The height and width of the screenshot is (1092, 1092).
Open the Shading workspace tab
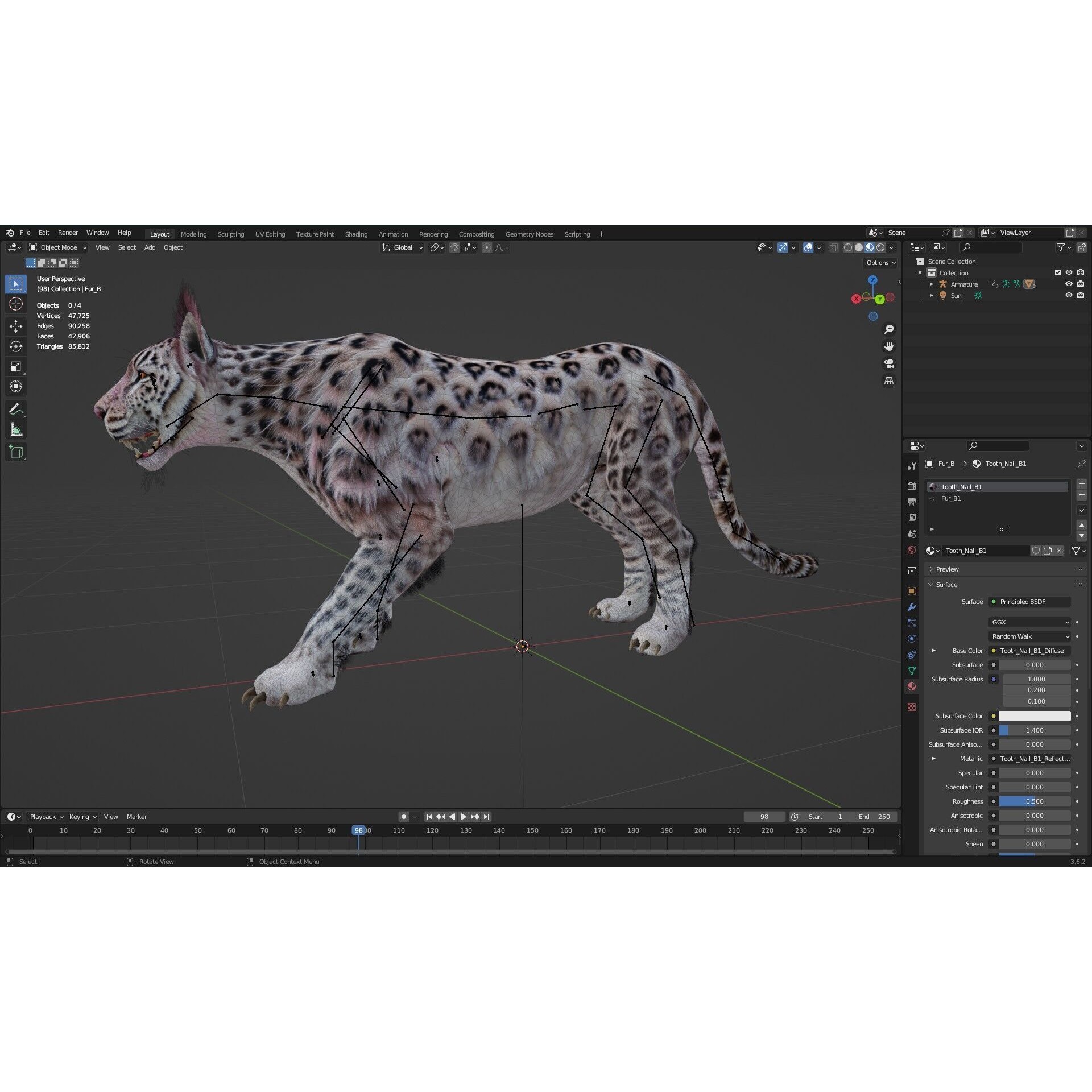(356, 234)
